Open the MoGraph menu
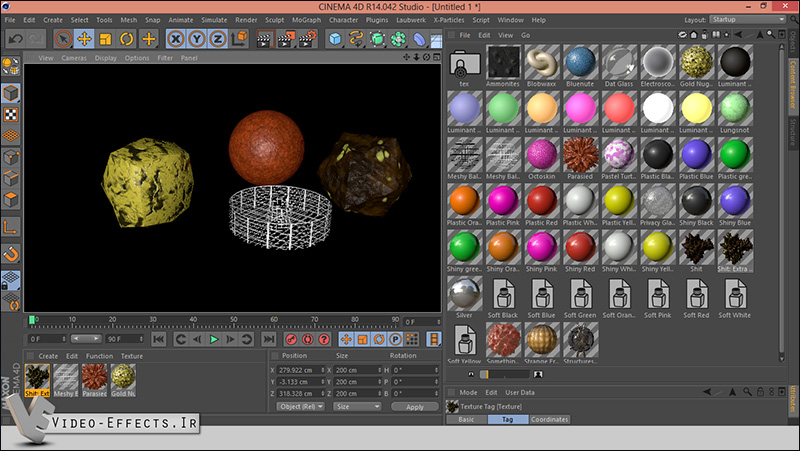Image resolution: width=800 pixels, height=451 pixels. 306,20
